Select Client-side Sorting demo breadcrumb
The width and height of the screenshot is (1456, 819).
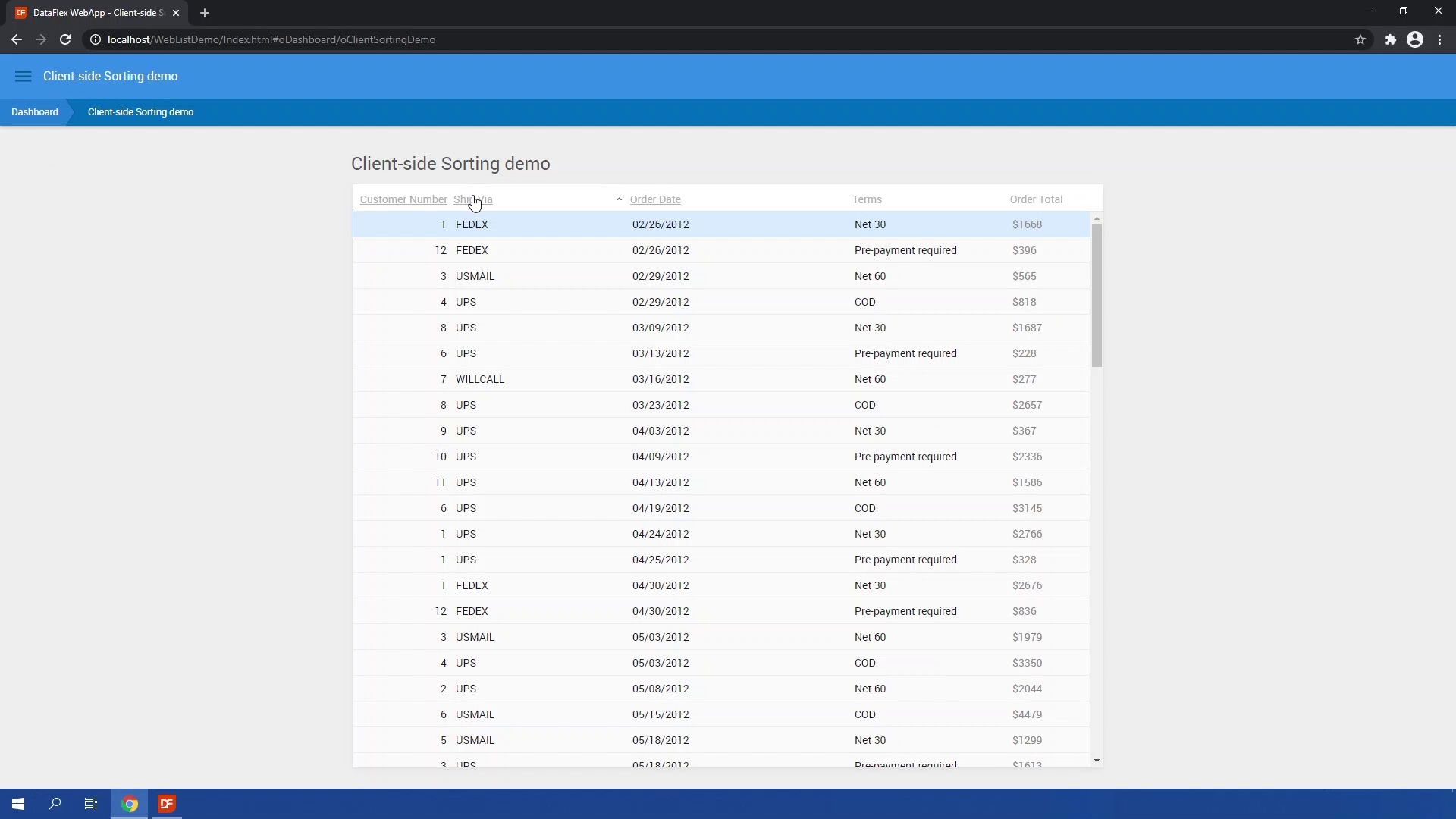coord(140,112)
